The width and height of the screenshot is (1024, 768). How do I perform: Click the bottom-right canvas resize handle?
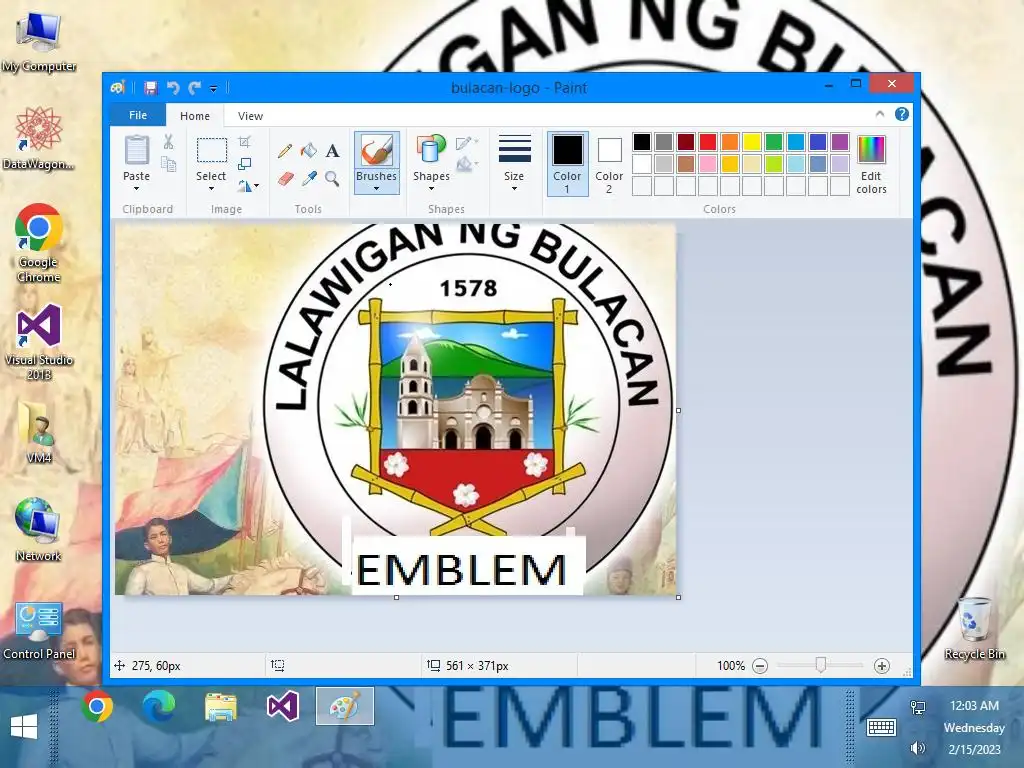coord(679,598)
